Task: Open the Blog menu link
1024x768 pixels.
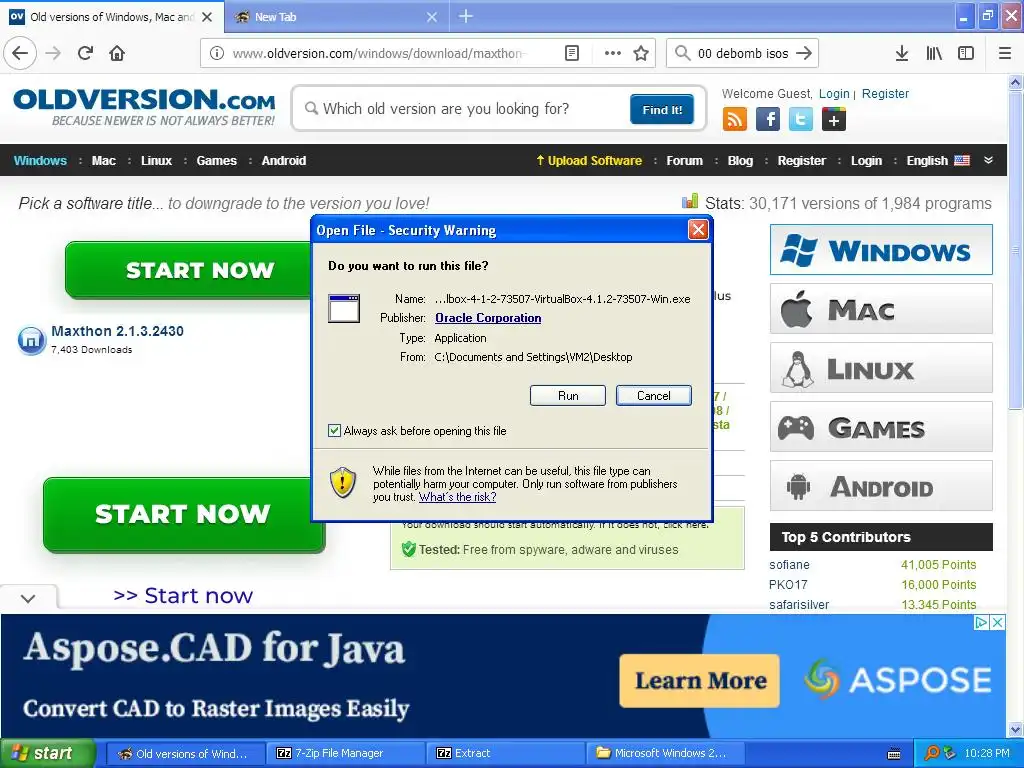Action: coord(740,161)
